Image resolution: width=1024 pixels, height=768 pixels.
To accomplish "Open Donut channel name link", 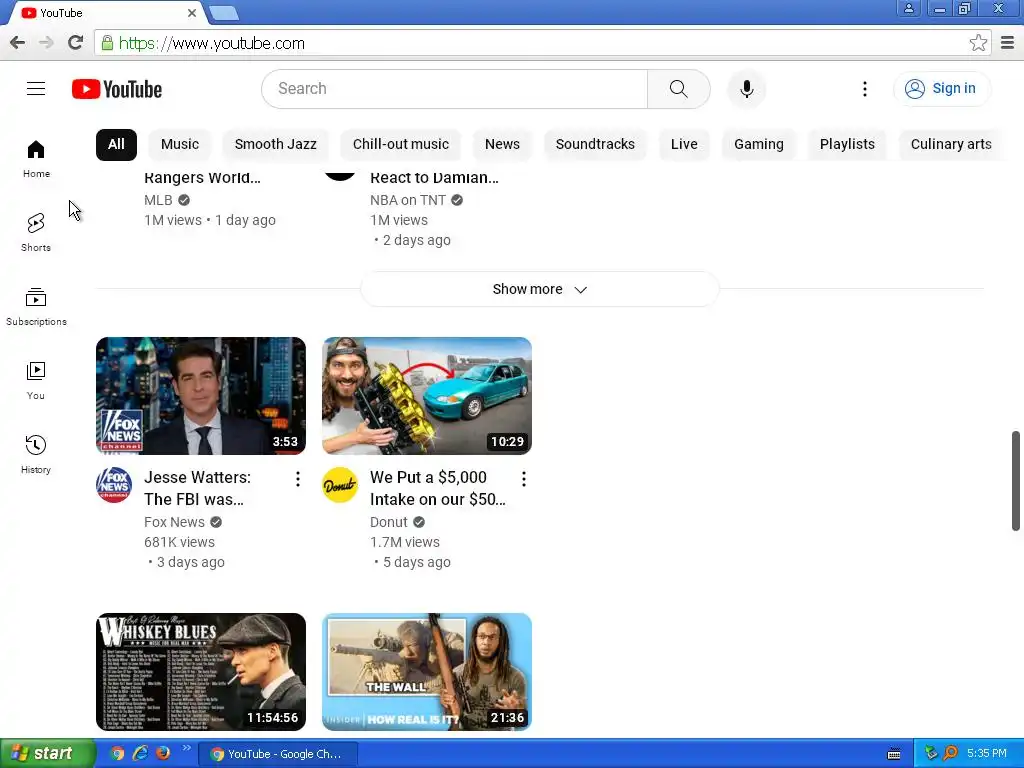I will click(389, 522).
